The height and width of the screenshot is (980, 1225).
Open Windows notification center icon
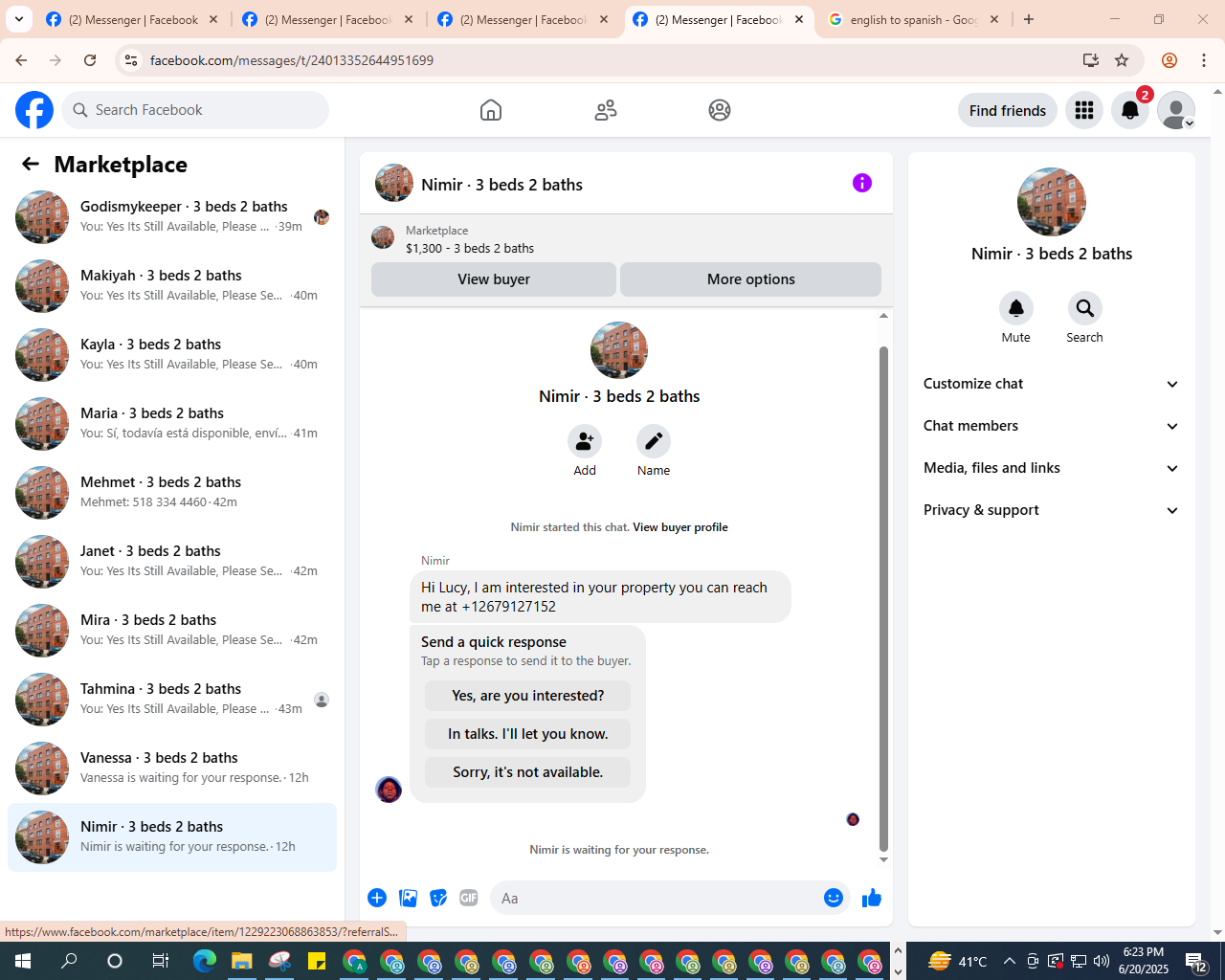pyautogui.click(x=1196, y=961)
